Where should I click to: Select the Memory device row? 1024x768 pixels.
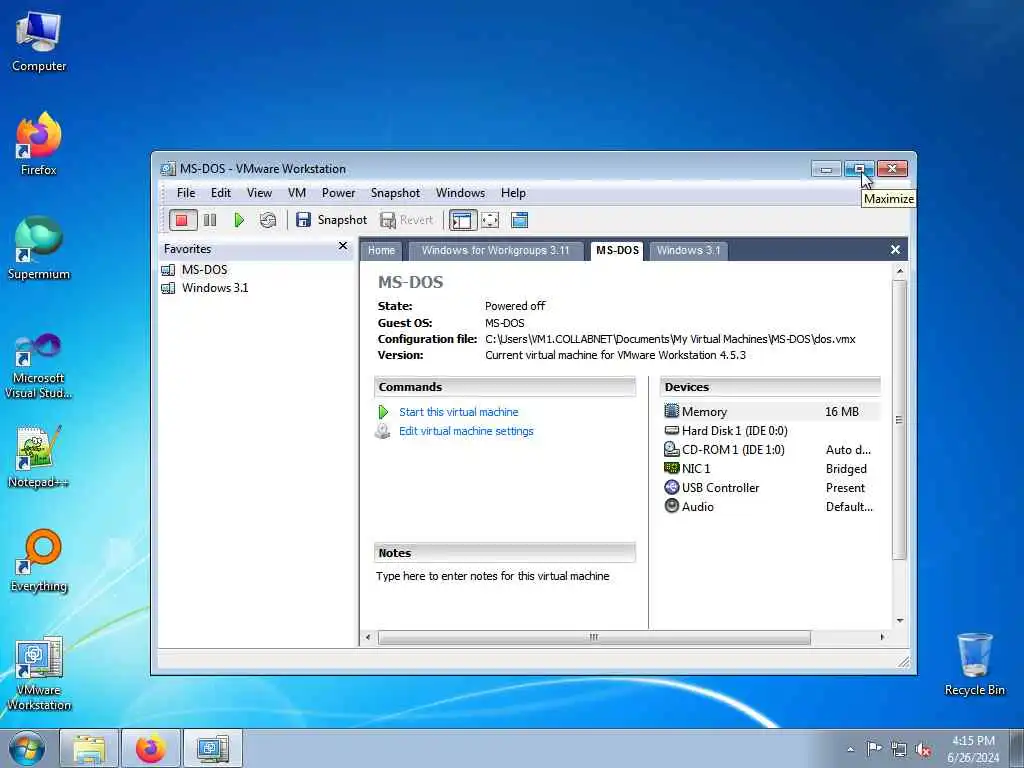pos(771,411)
